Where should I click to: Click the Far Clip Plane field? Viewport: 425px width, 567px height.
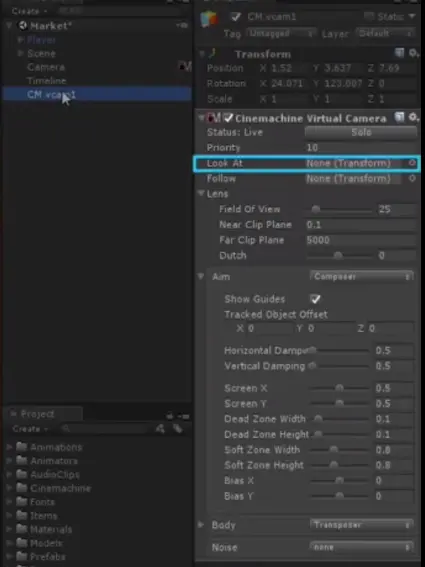point(361,240)
